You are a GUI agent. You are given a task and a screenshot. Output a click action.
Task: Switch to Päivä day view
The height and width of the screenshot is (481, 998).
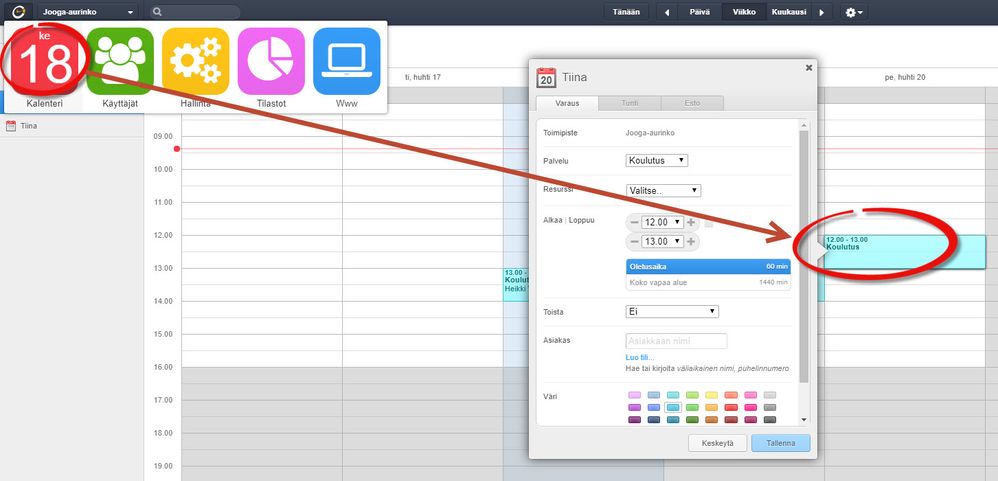699,12
